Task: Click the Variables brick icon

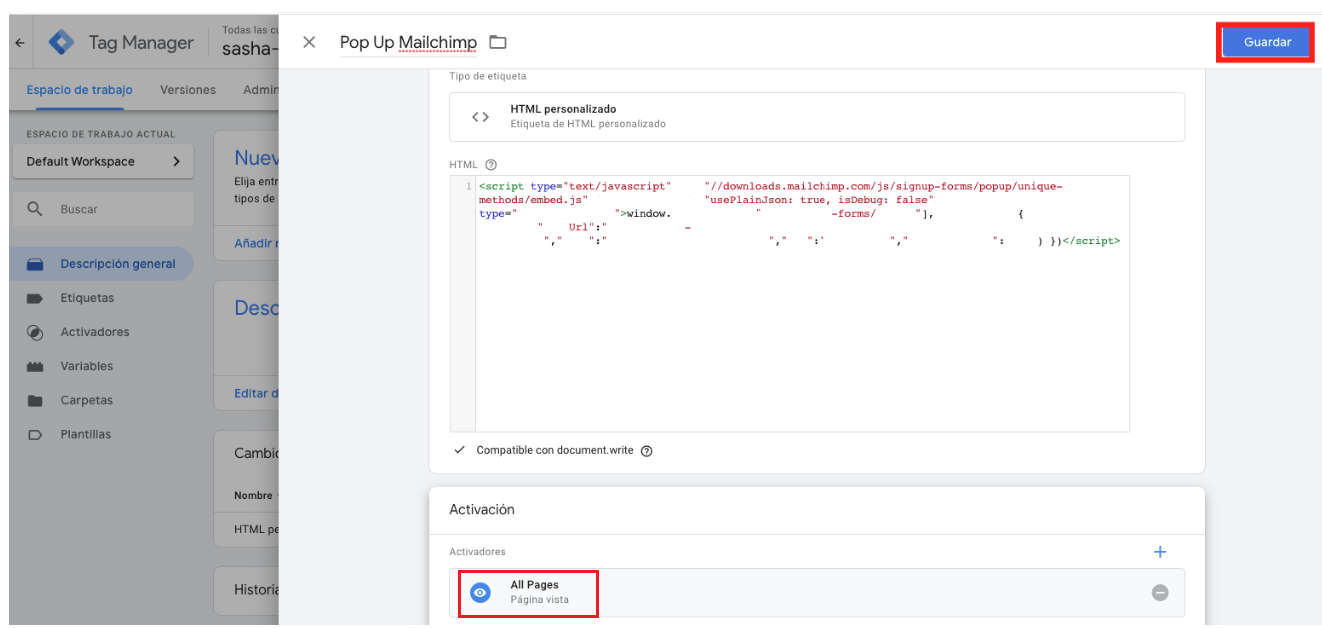Action: click(35, 367)
